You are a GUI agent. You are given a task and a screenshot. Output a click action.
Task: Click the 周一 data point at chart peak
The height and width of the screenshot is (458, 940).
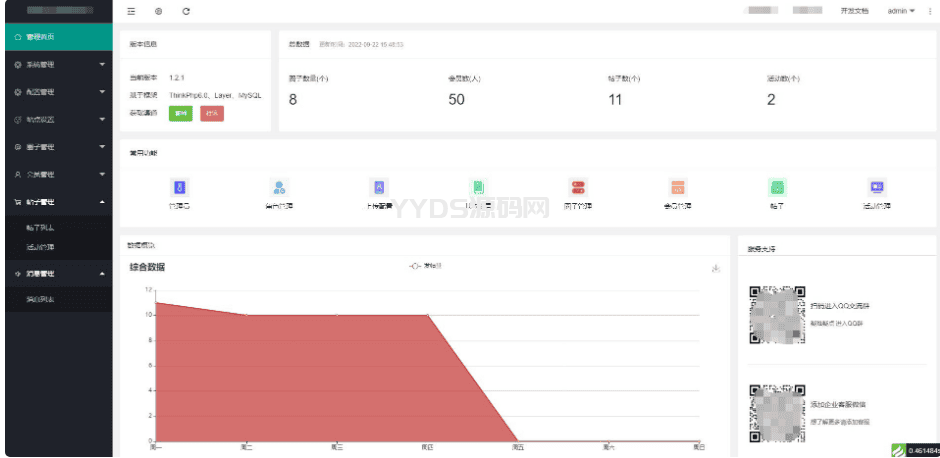coord(156,302)
